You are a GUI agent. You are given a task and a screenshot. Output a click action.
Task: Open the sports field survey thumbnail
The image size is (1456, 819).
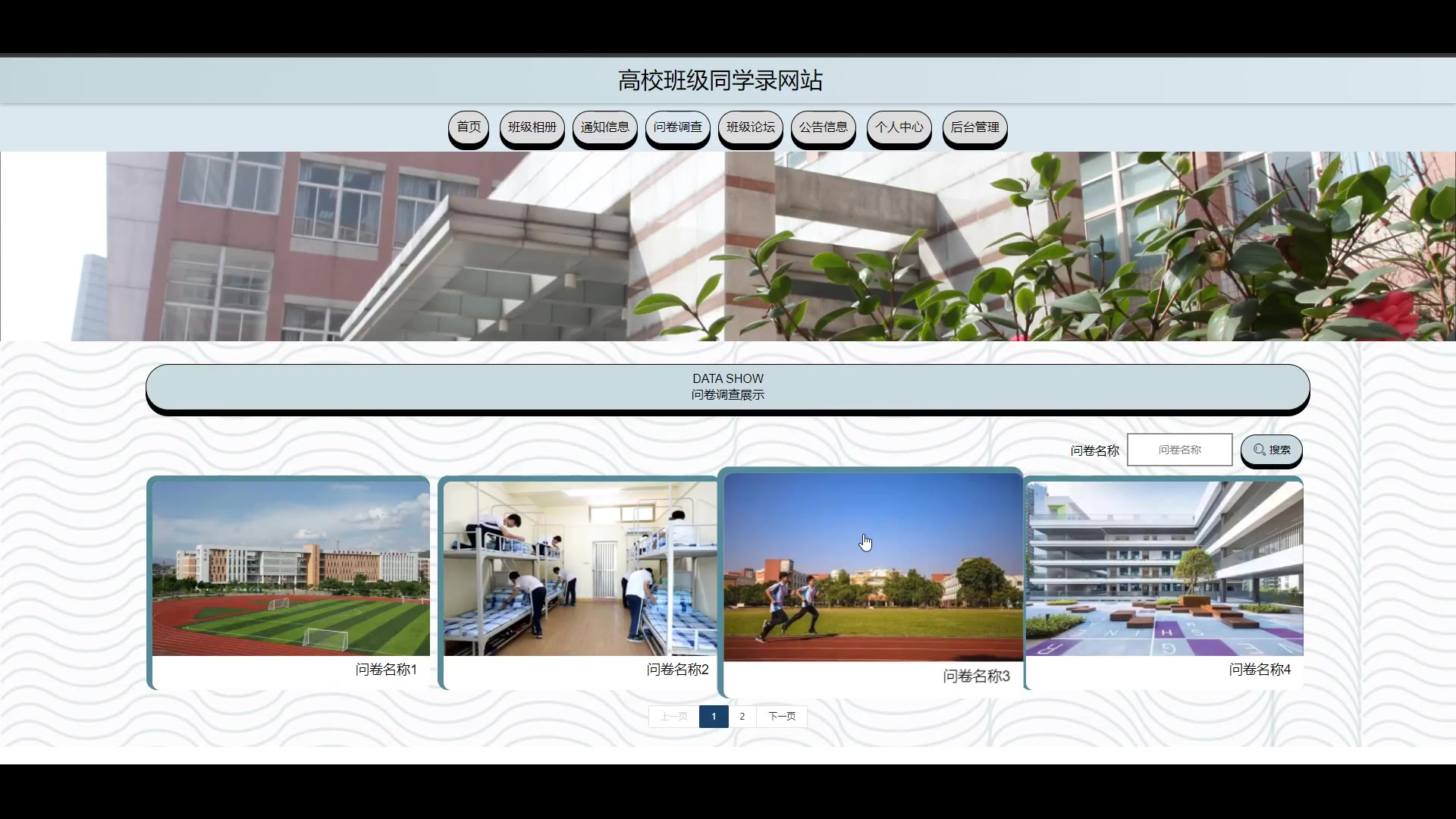(291, 569)
